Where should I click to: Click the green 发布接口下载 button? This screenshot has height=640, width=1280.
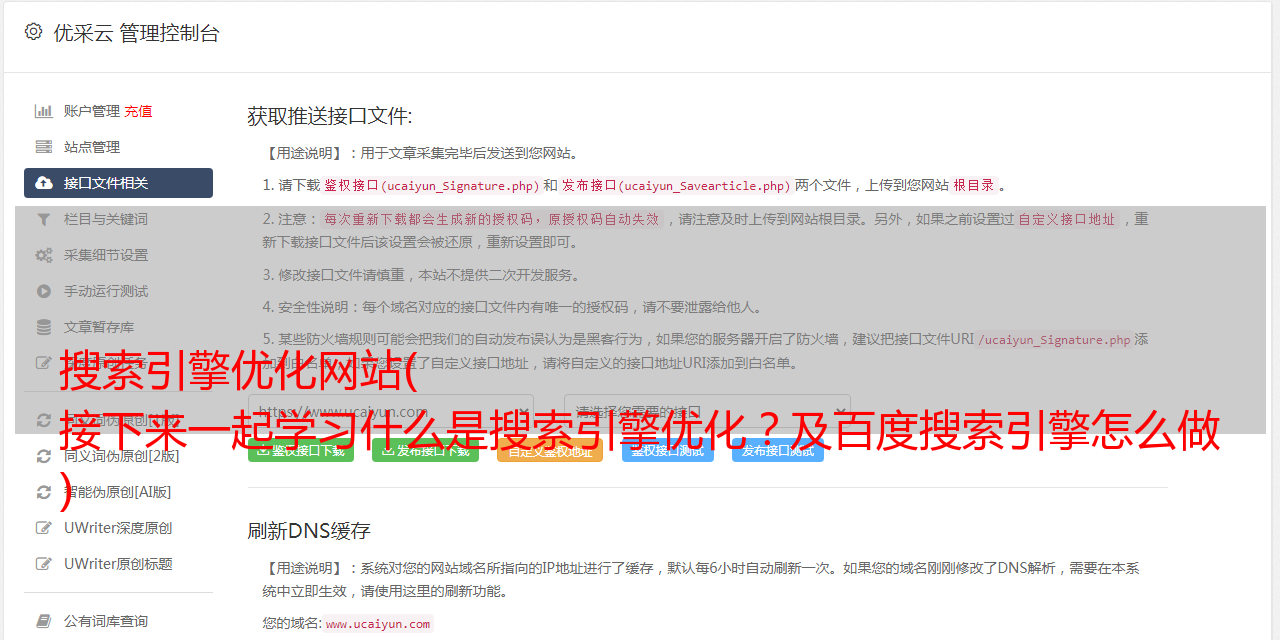[425, 451]
